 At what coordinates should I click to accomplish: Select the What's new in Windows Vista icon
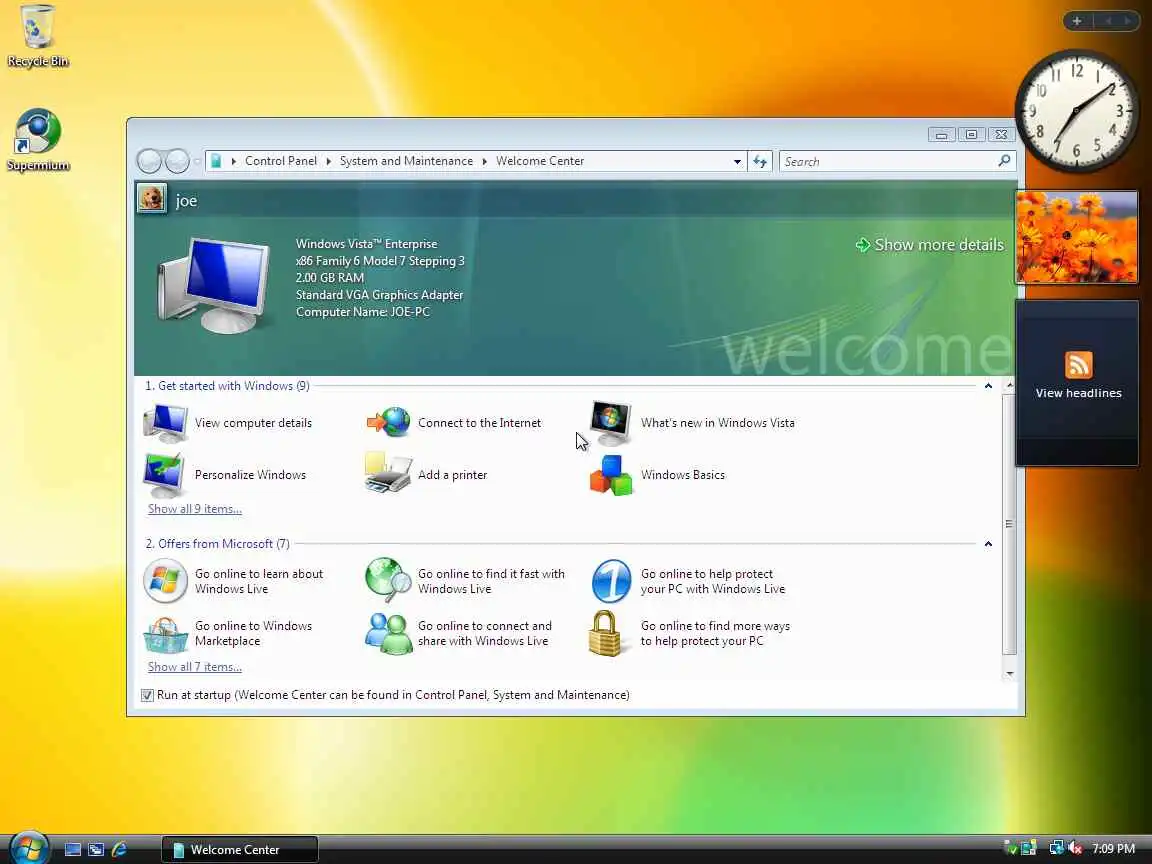click(611, 422)
